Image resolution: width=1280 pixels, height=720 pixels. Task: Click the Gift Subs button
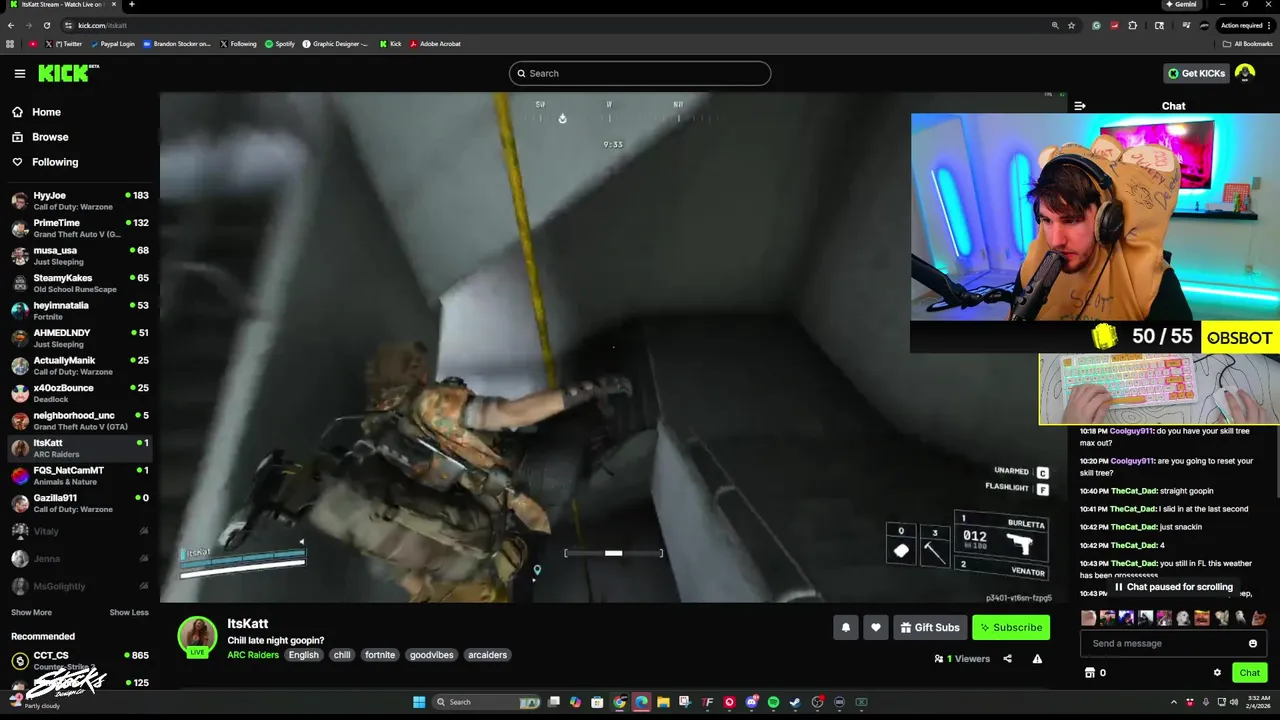coord(930,627)
